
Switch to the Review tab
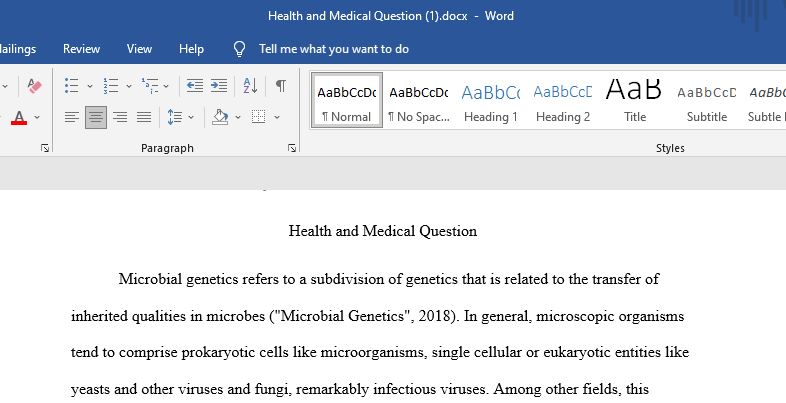click(x=81, y=49)
